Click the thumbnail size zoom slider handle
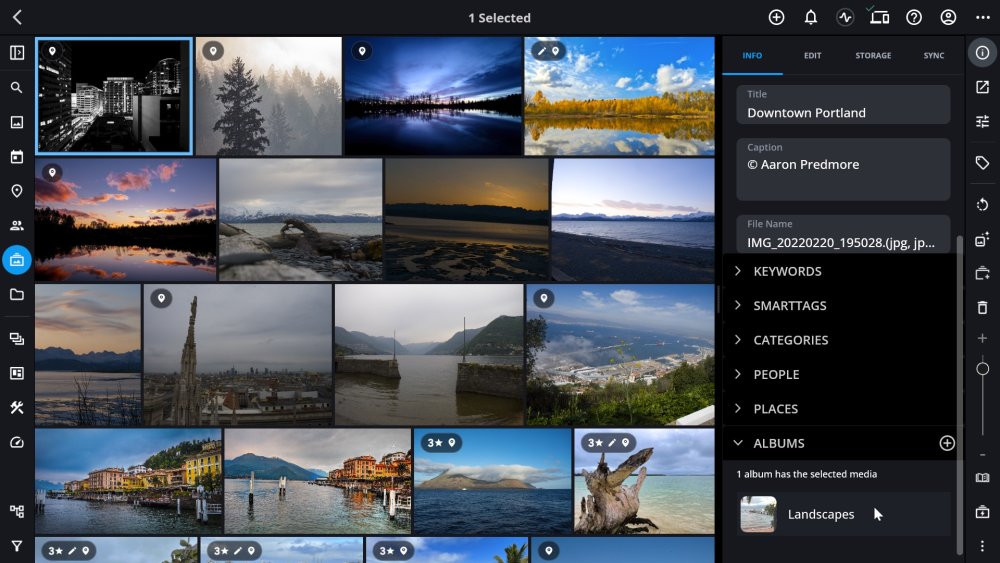The width and height of the screenshot is (1000, 563). point(982,369)
